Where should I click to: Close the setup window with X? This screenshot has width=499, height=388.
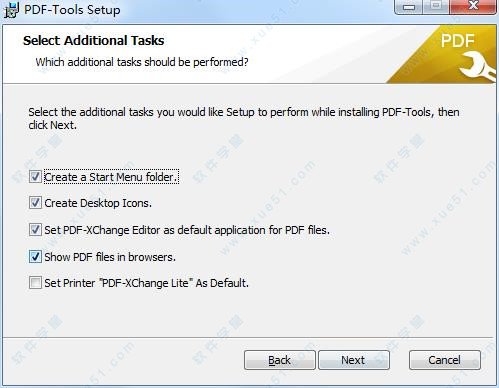[473, 6]
